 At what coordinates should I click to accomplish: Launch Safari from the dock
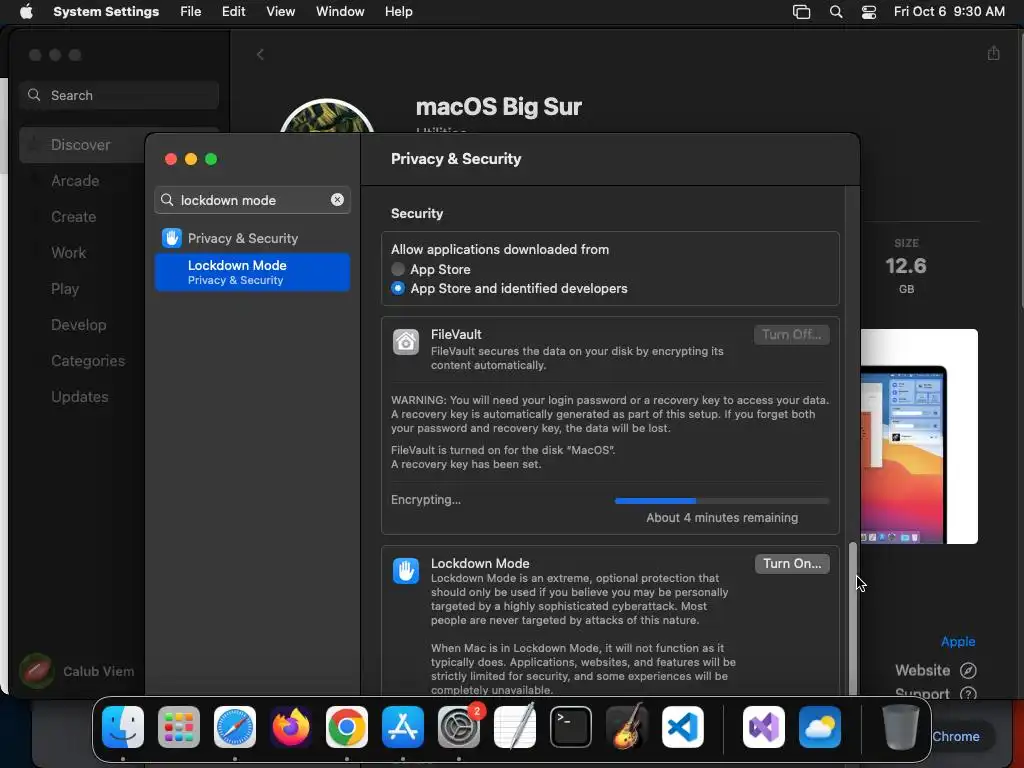point(235,727)
